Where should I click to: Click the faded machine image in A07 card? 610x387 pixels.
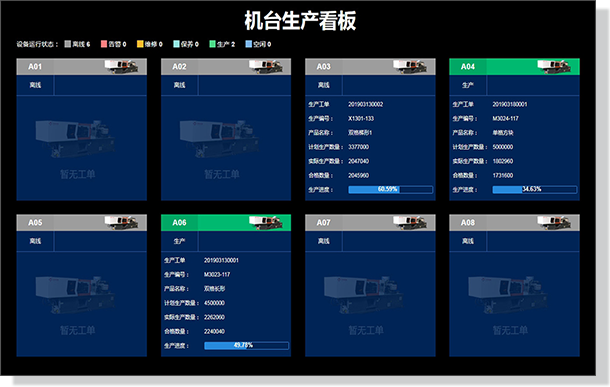click(364, 295)
